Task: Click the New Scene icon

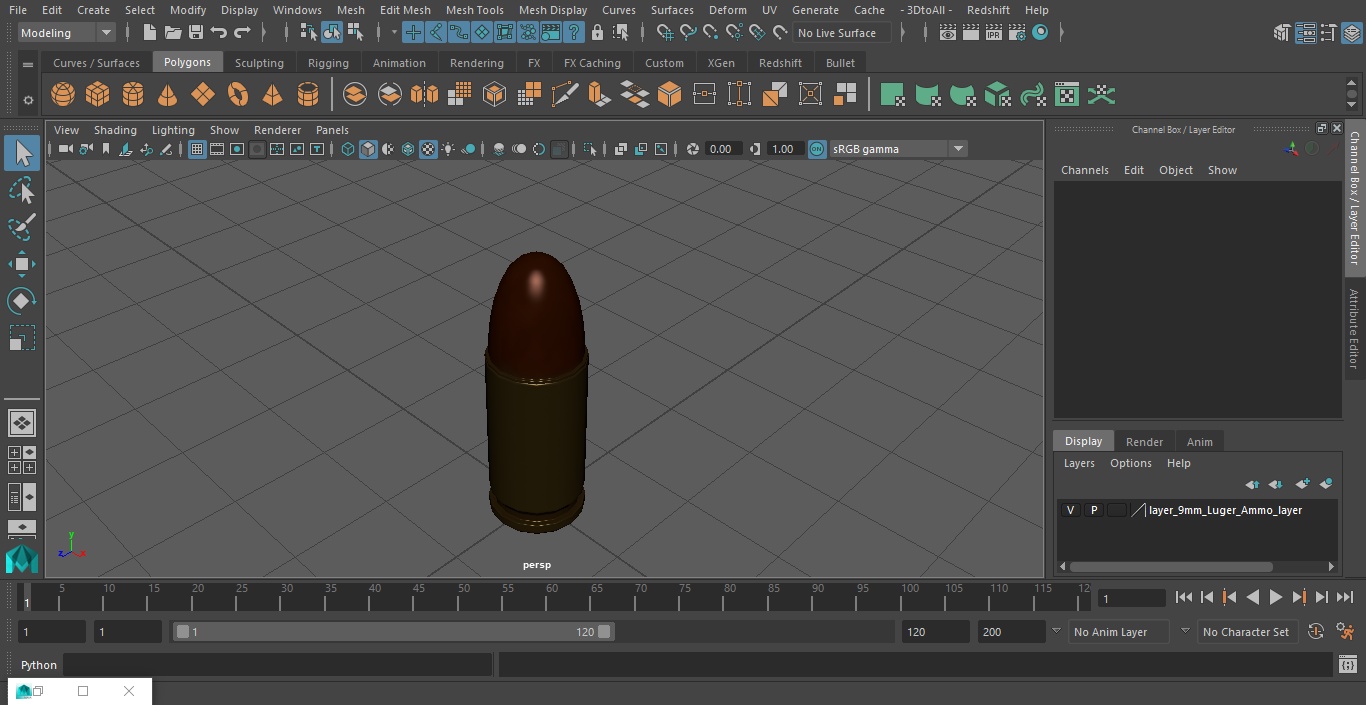Action: coord(149,33)
